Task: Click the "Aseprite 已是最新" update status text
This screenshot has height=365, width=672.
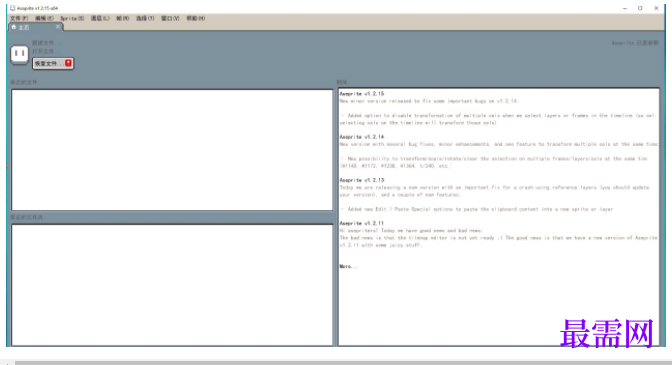Action: [635, 43]
